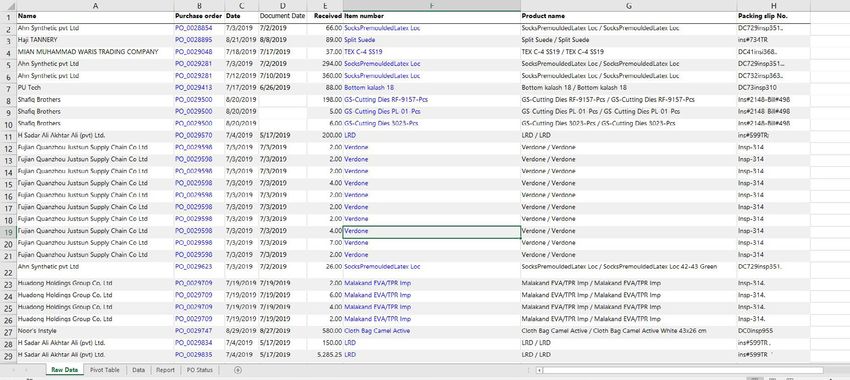Open purchase order link PO_0029413
Screen dimensions: 850x380
pos(194,87)
